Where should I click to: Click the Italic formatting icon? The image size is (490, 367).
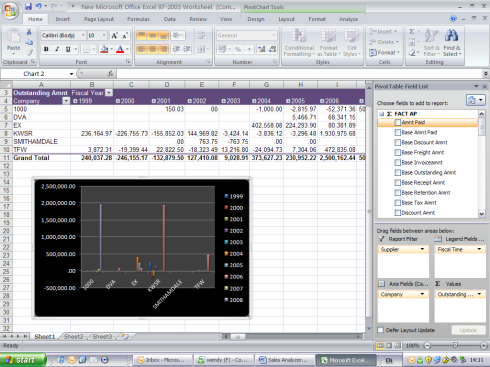click(x=57, y=49)
